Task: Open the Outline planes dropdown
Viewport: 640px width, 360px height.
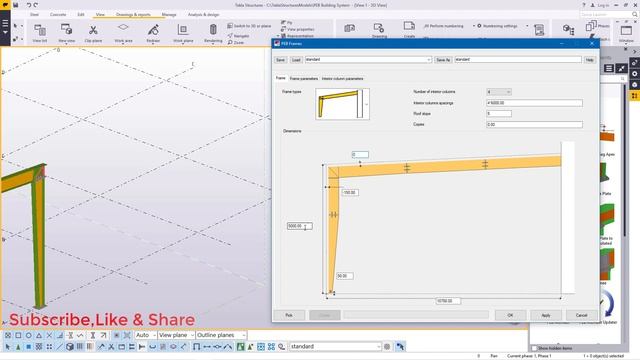Action: [221, 335]
